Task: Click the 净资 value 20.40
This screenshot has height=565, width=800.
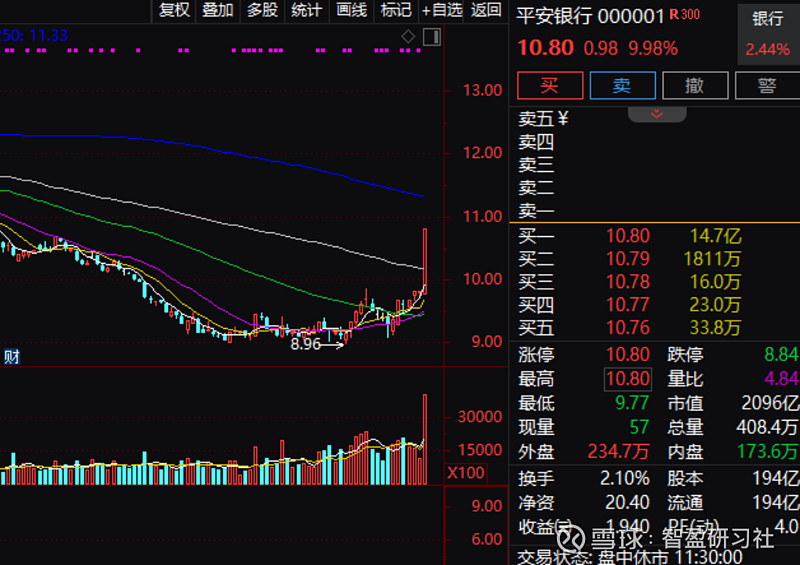Action: [627, 502]
